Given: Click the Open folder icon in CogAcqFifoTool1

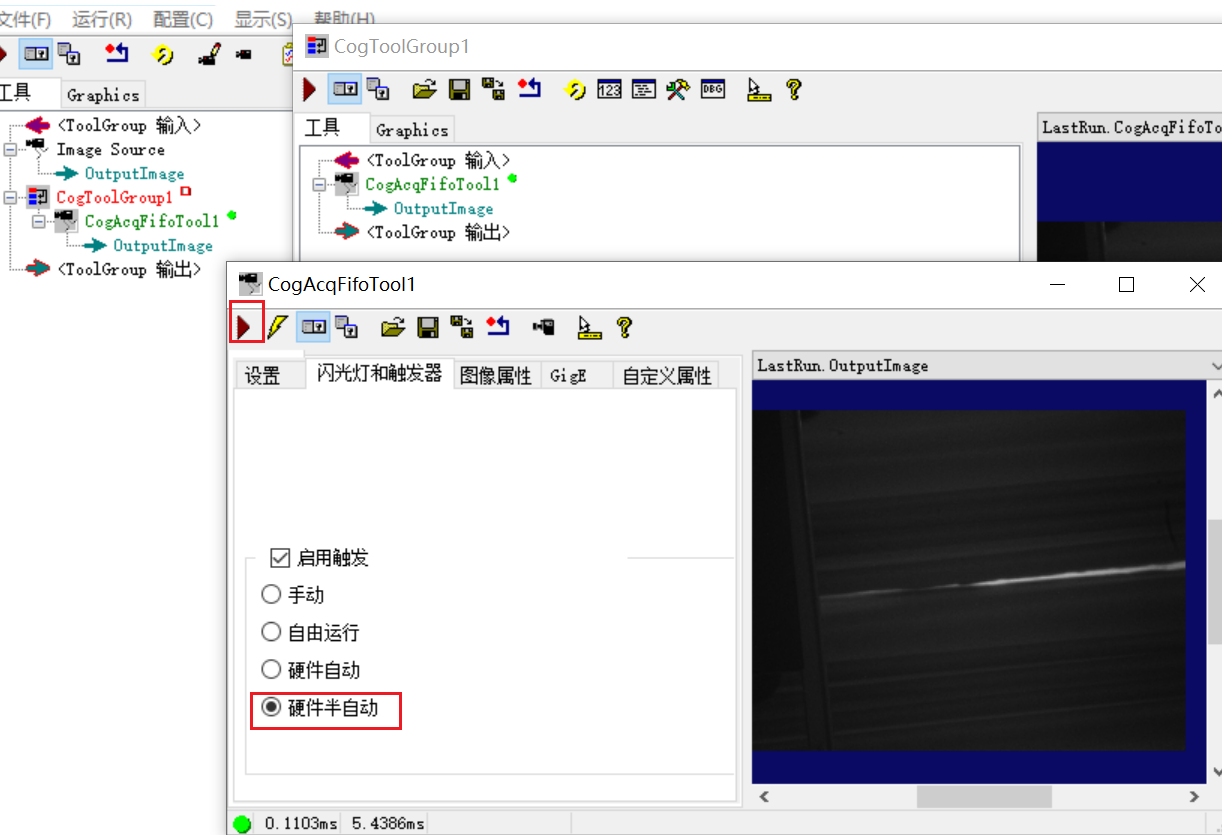Looking at the screenshot, I should 394,326.
